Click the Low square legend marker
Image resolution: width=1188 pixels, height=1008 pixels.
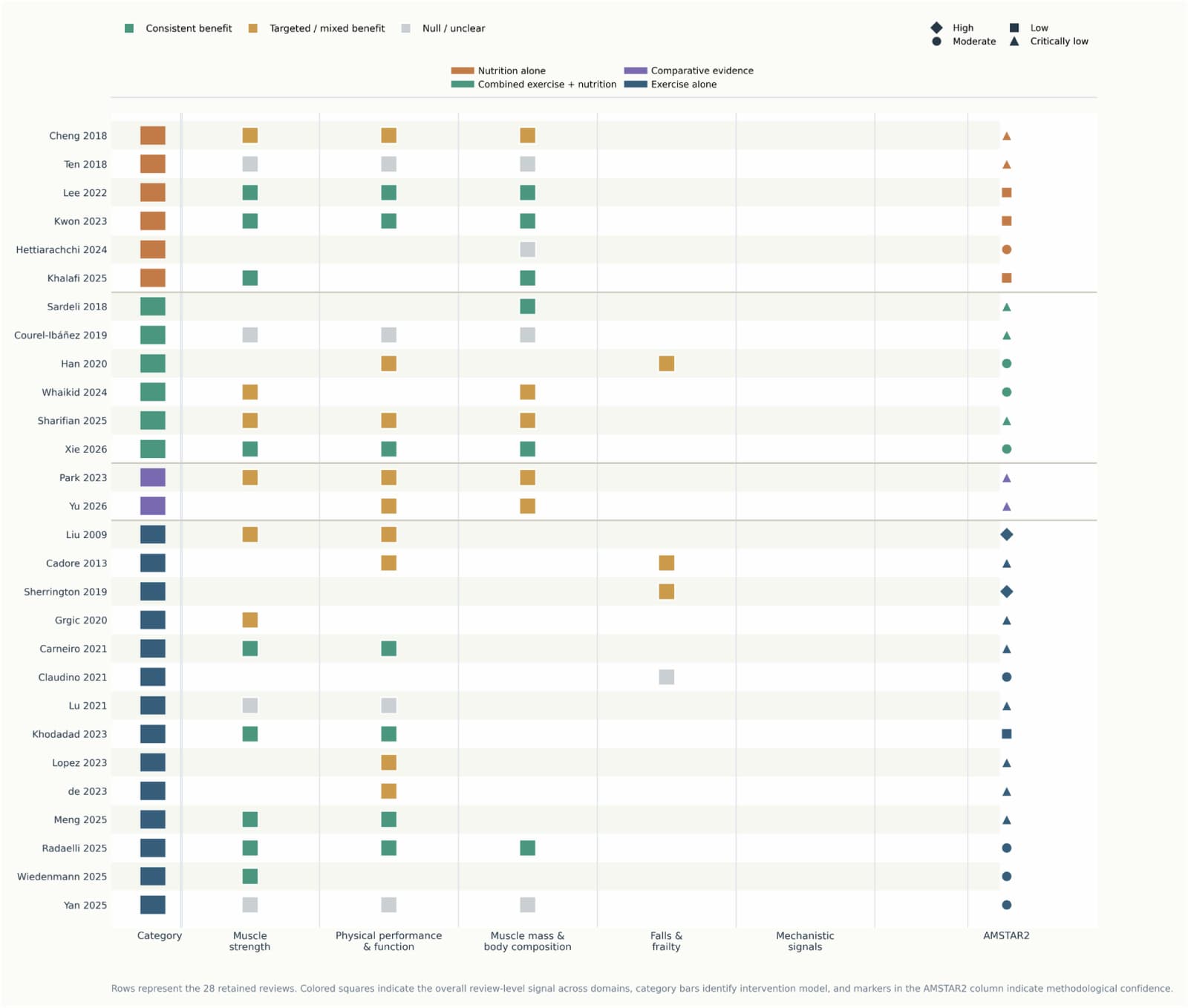(1014, 27)
